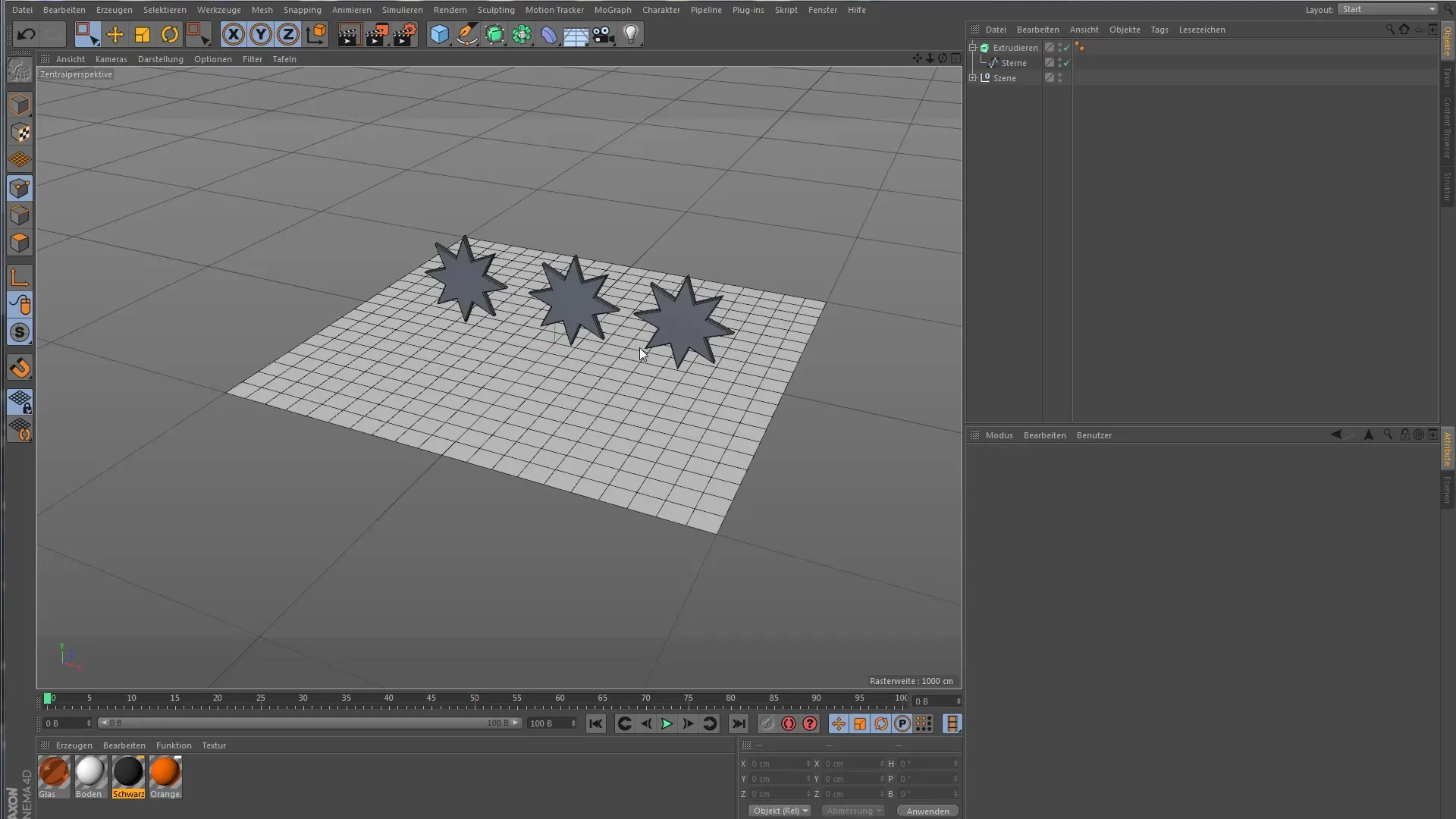The image size is (1456, 819).
Task: Add a floor environment object
Action: [576, 34]
